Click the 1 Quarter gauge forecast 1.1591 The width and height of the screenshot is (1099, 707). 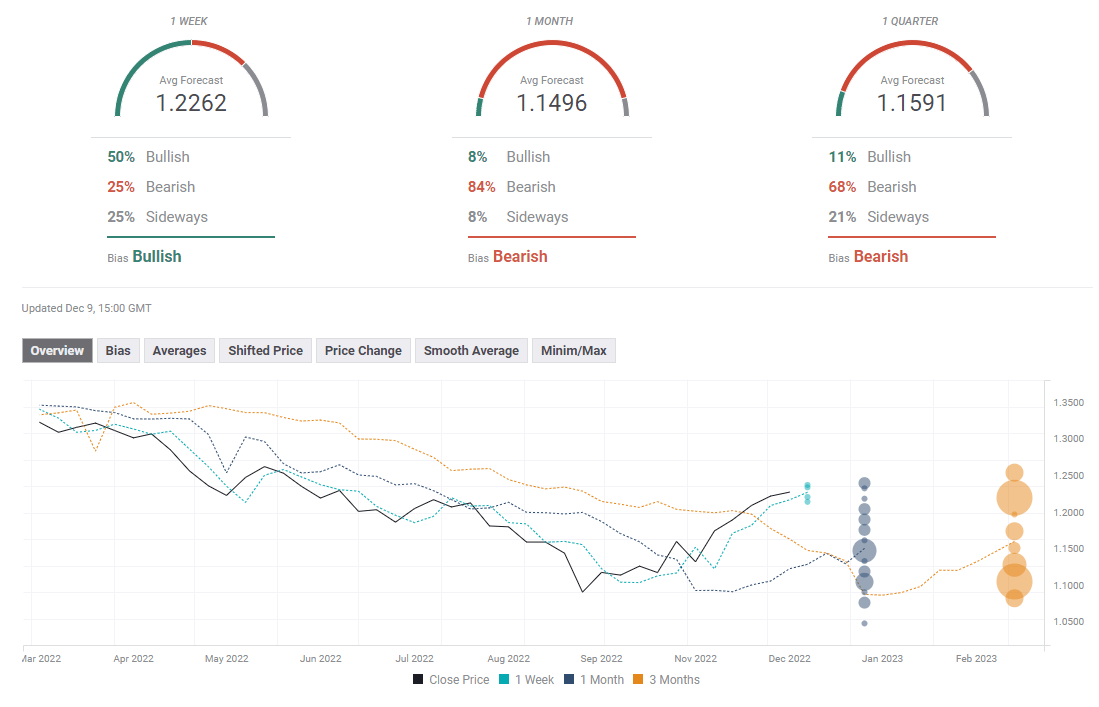point(911,103)
